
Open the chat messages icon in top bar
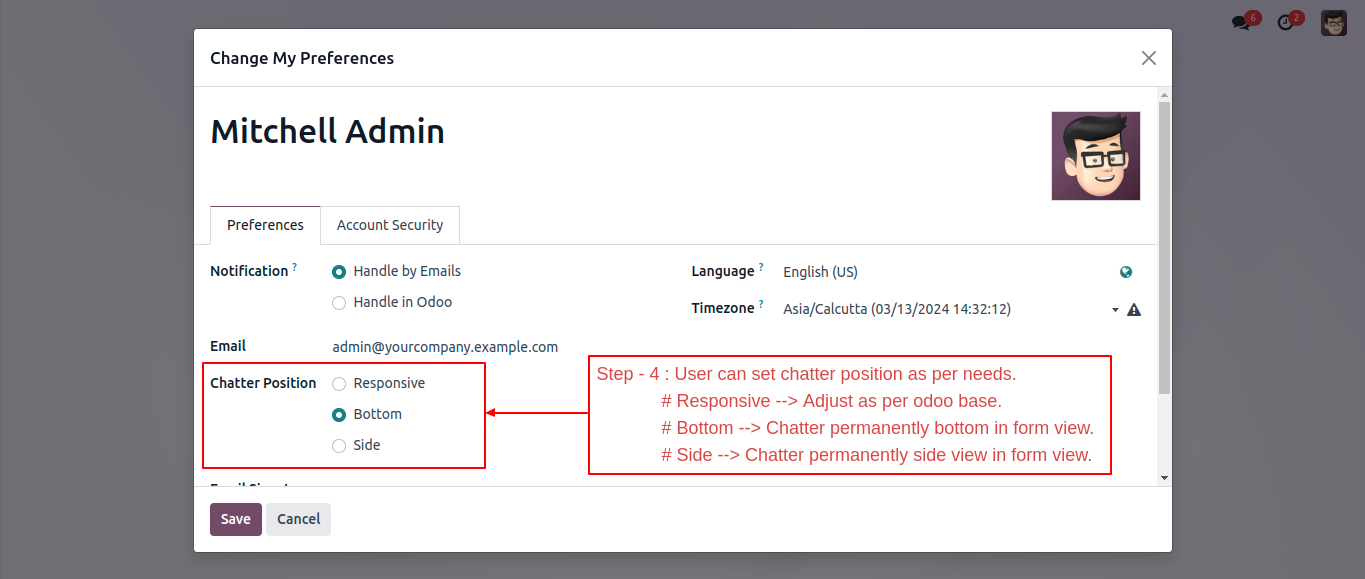(1241, 22)
